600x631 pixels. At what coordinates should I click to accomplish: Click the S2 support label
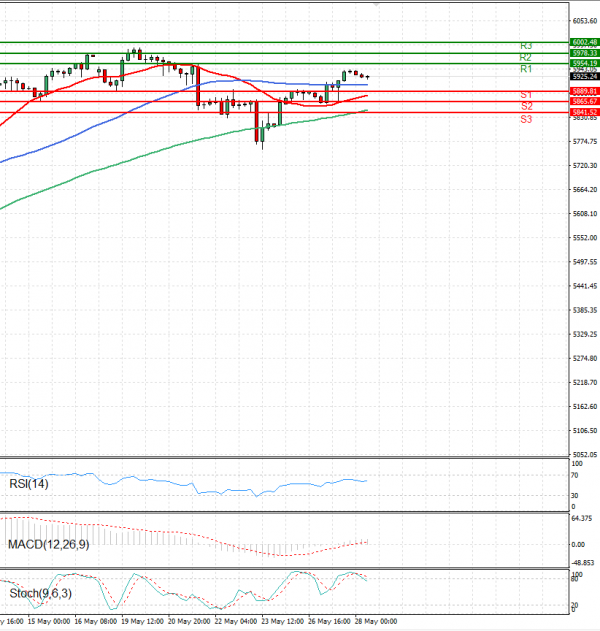pos(526,106)
